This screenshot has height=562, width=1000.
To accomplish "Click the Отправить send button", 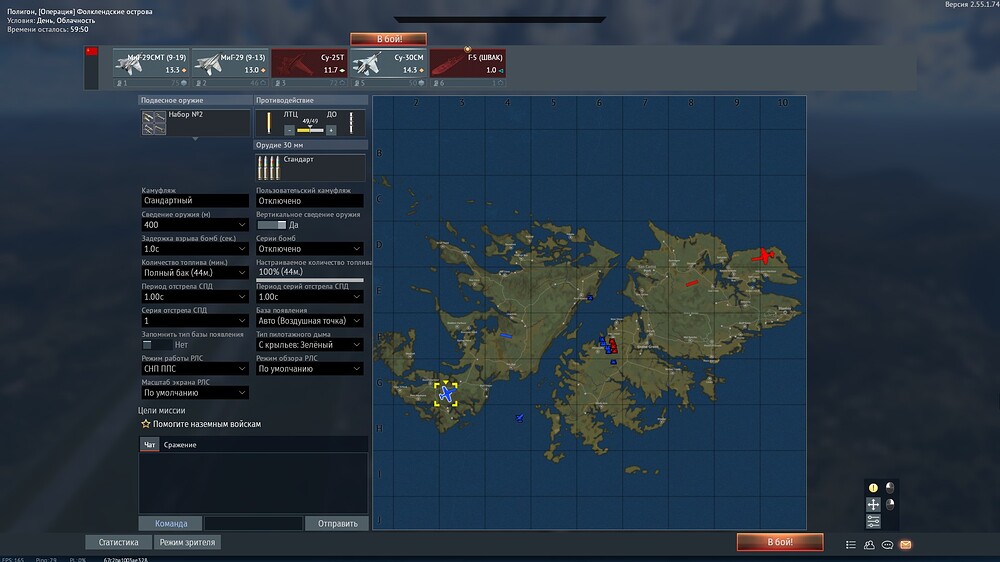I will (337, 524).
